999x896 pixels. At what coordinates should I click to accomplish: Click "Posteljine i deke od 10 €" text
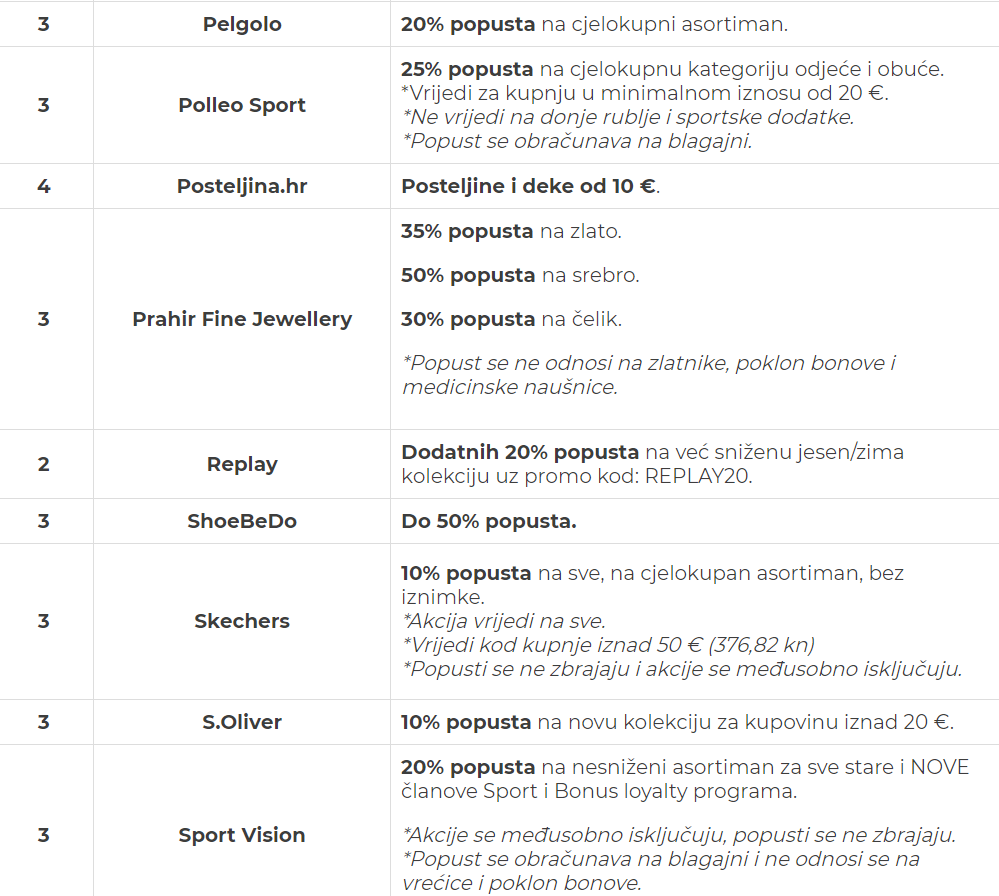[530, 186]
